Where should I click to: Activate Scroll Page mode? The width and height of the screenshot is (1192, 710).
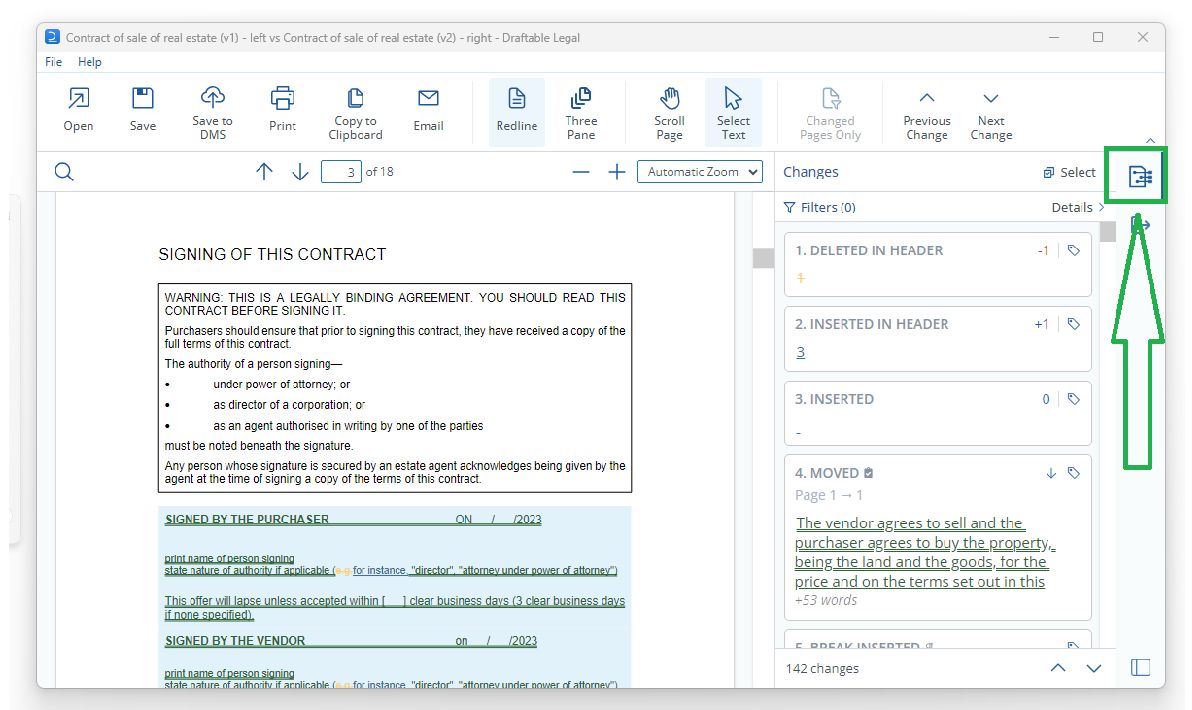tap(669, 111)
